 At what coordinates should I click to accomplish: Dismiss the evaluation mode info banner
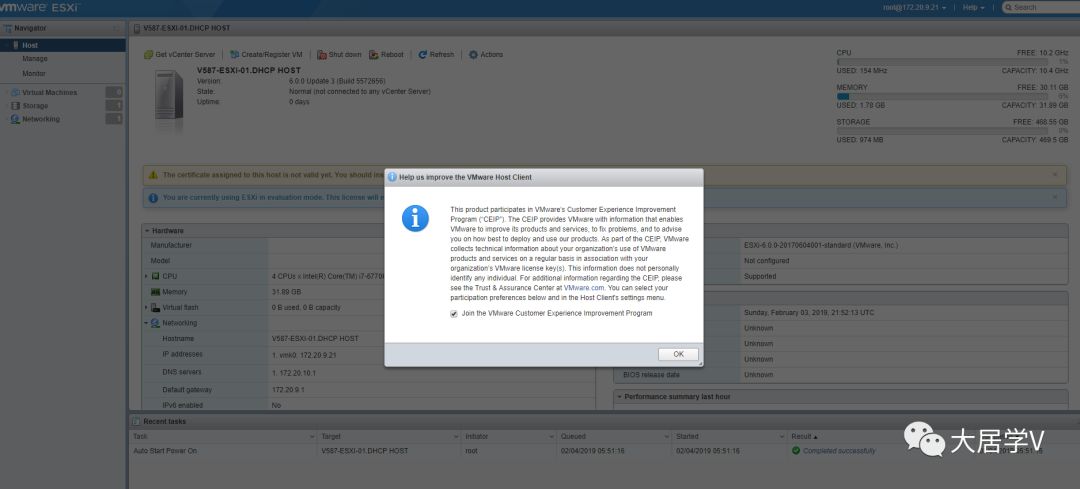pyautogui.click(x=1055, y=198)
